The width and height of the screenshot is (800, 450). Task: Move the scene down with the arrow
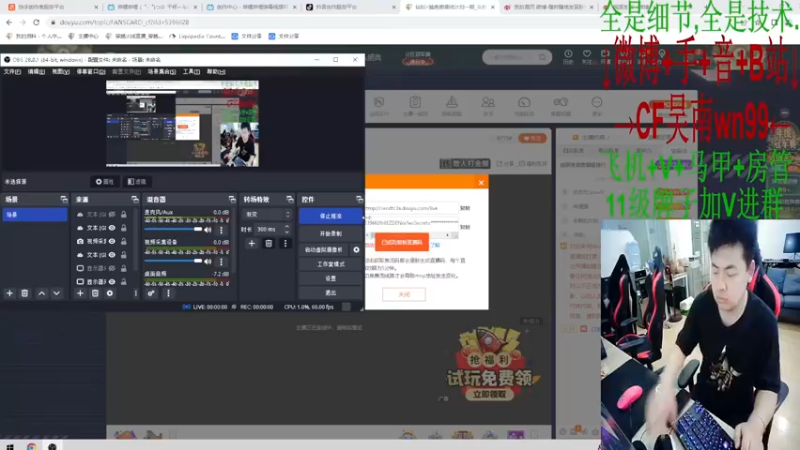[x=57, y=293]
